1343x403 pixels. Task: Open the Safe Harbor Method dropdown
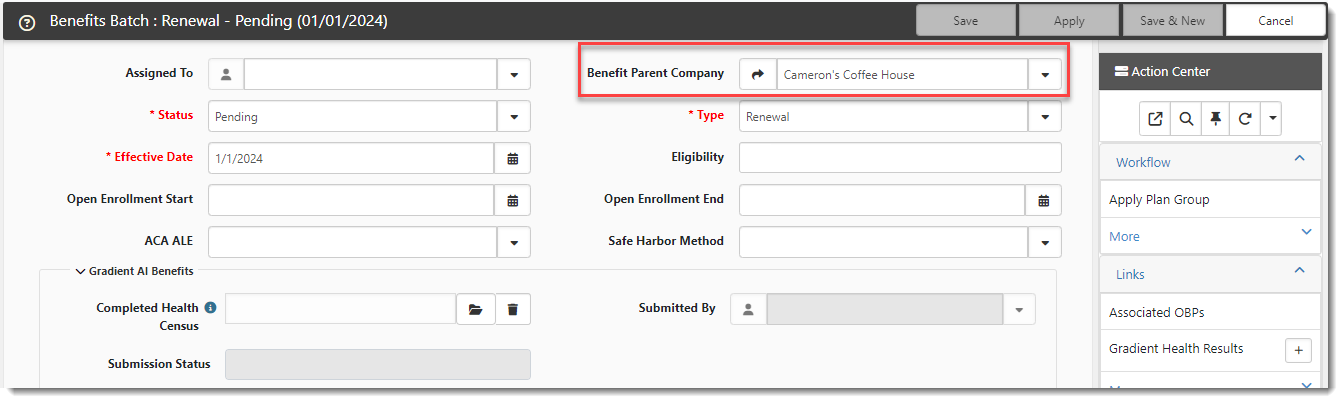(1045, 242)
